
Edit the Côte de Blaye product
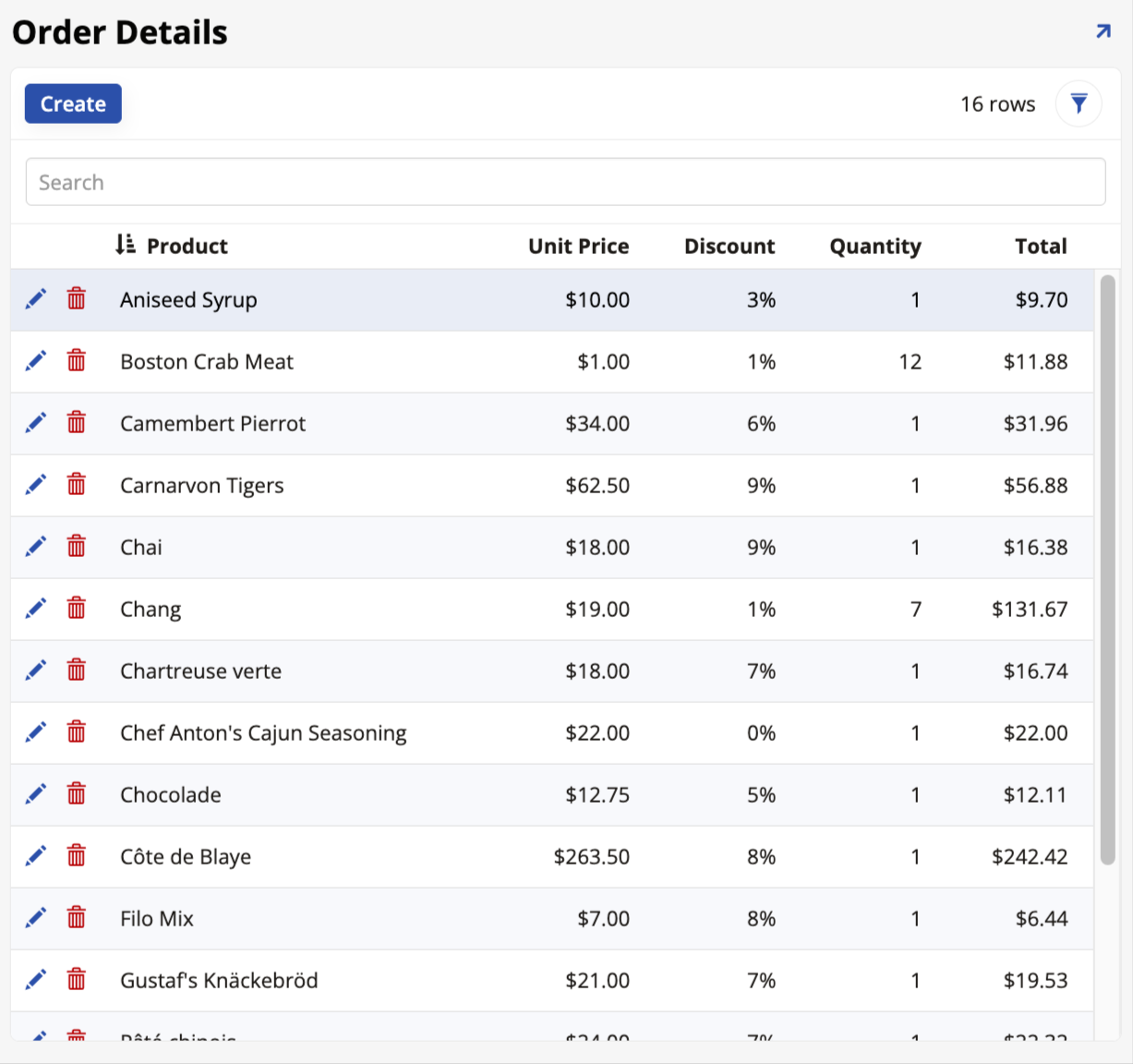click(35, 855)
